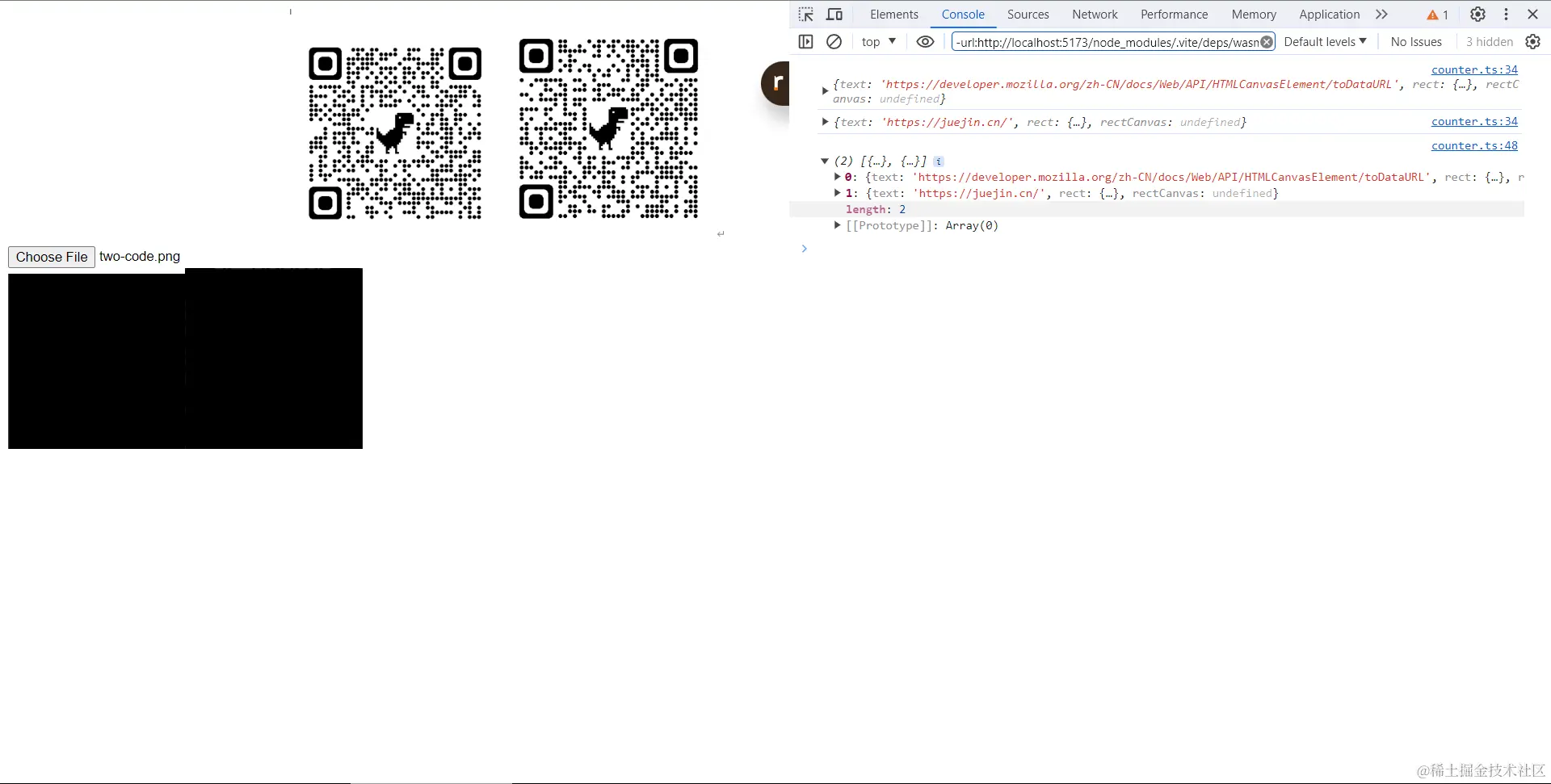Expand array item 1

click(838, 193)
